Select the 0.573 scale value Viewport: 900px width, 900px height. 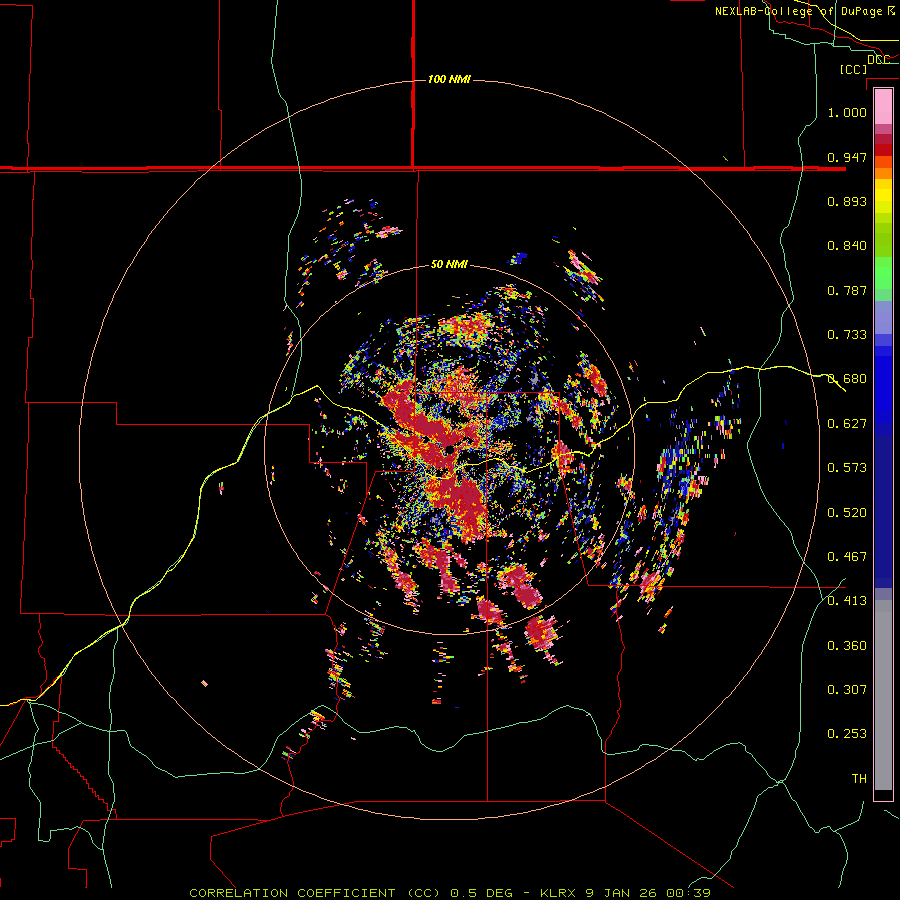(x=847, y=468)
